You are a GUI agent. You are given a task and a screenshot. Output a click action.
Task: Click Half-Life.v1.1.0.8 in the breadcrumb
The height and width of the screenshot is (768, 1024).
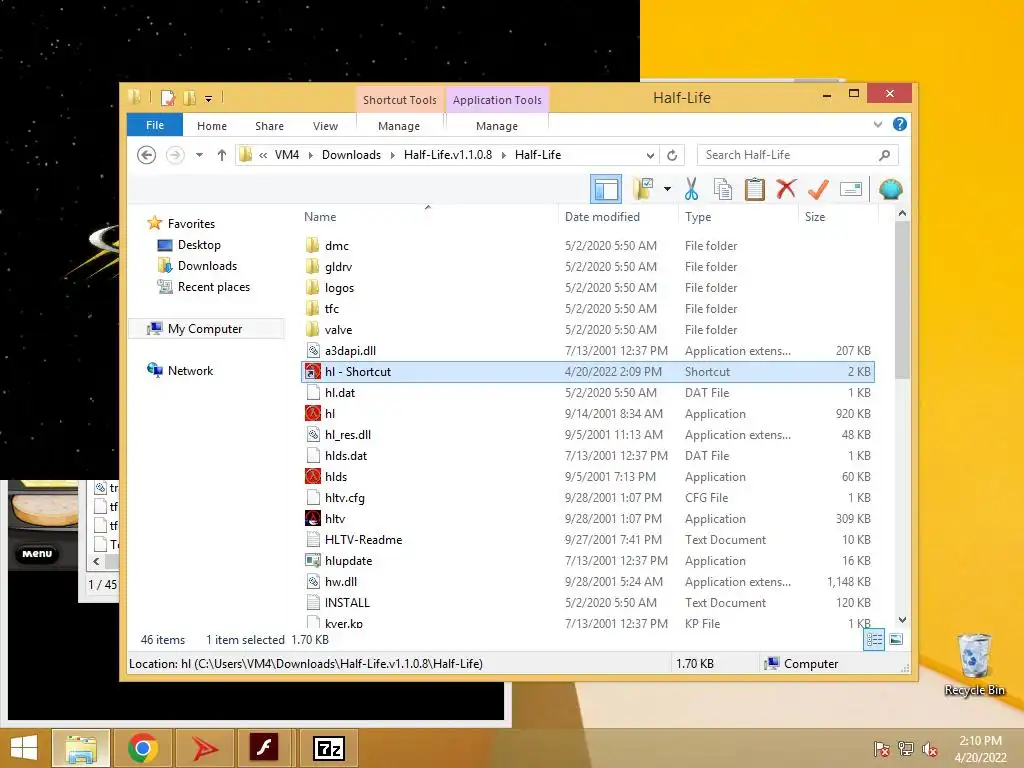pos(448,155)
